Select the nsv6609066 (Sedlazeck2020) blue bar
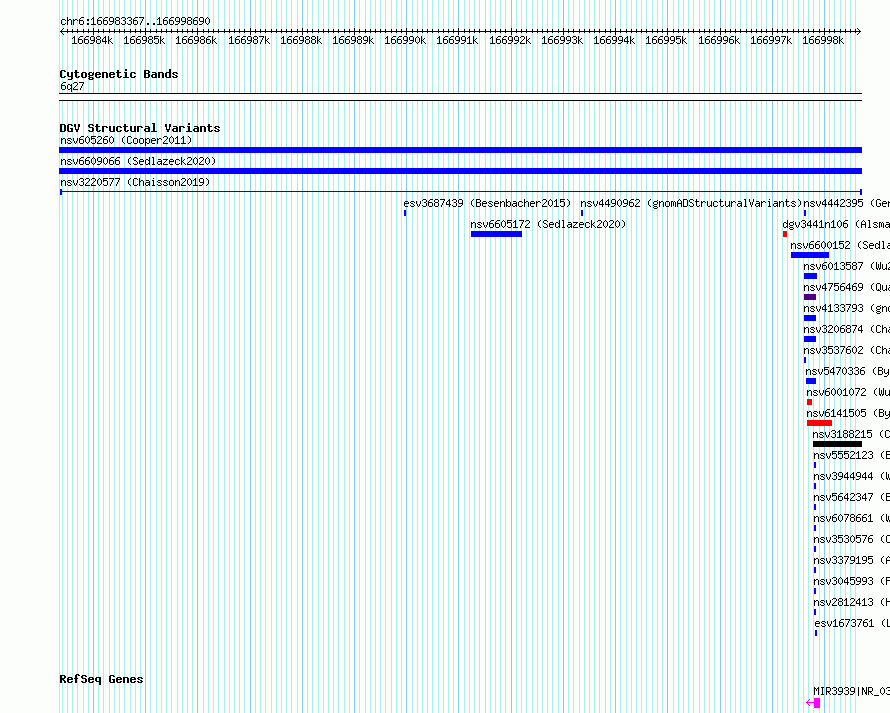The image size is (890, 713). point(460,171)
